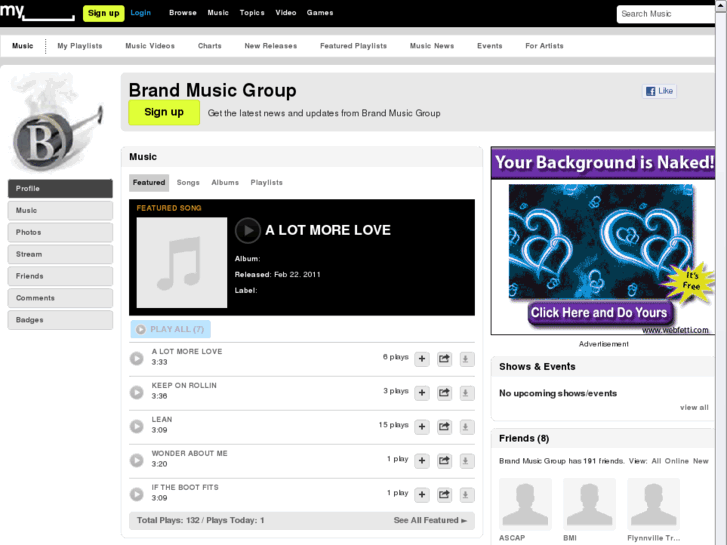Open Badges in the sidebar
This screenshot has height=545, width=727.
coord(60,320)
